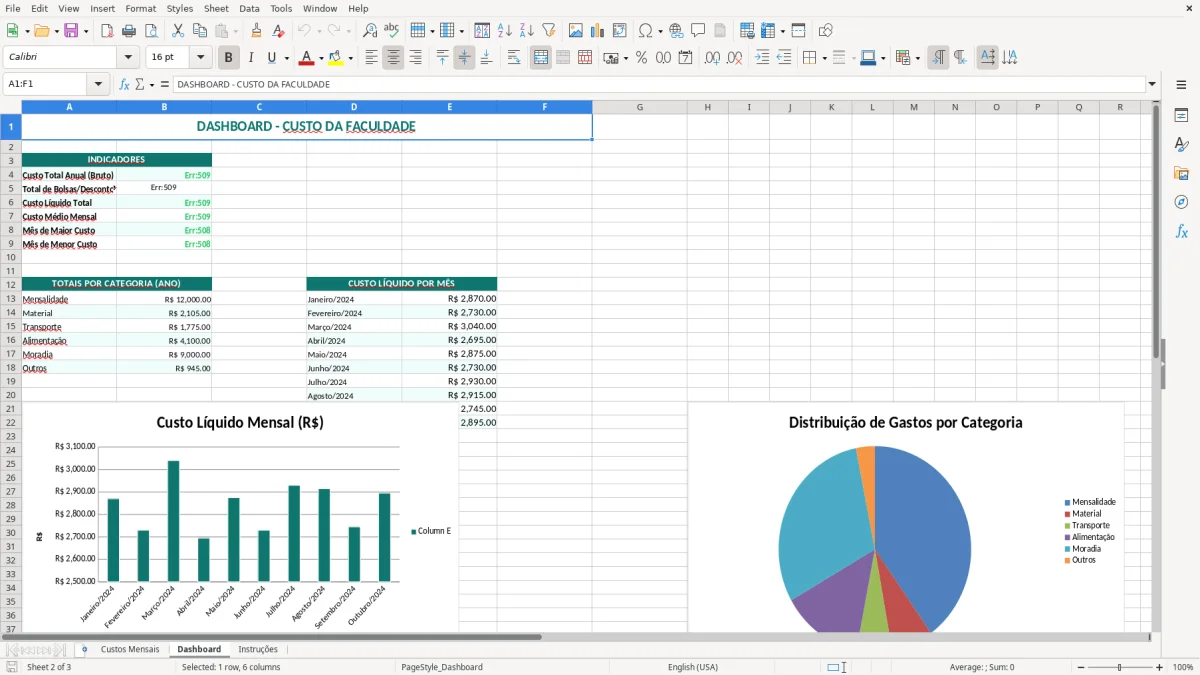
Task: Open the Font Size dropdown
Action: [201, 58]
